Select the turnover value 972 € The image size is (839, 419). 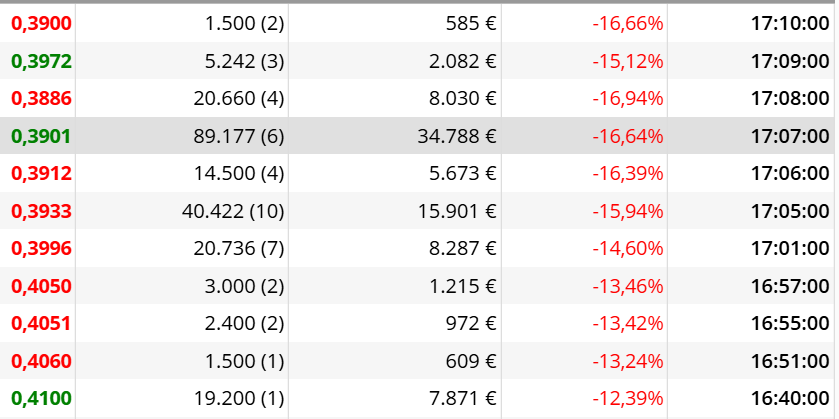[471, 324]
